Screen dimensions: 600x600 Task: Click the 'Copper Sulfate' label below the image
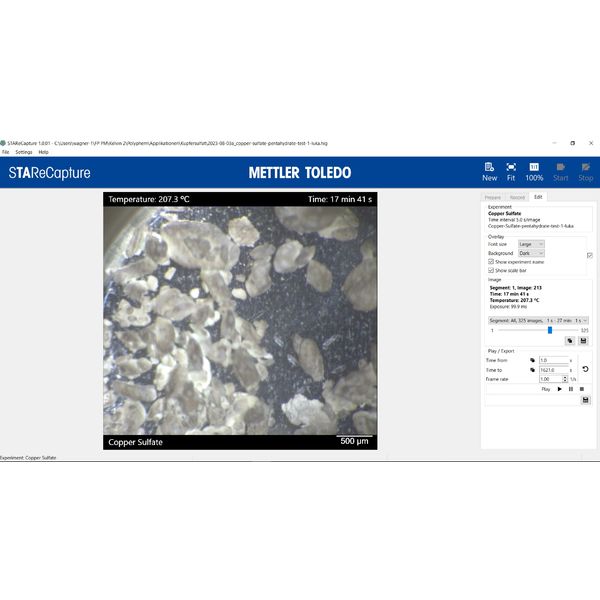point(135,442)
